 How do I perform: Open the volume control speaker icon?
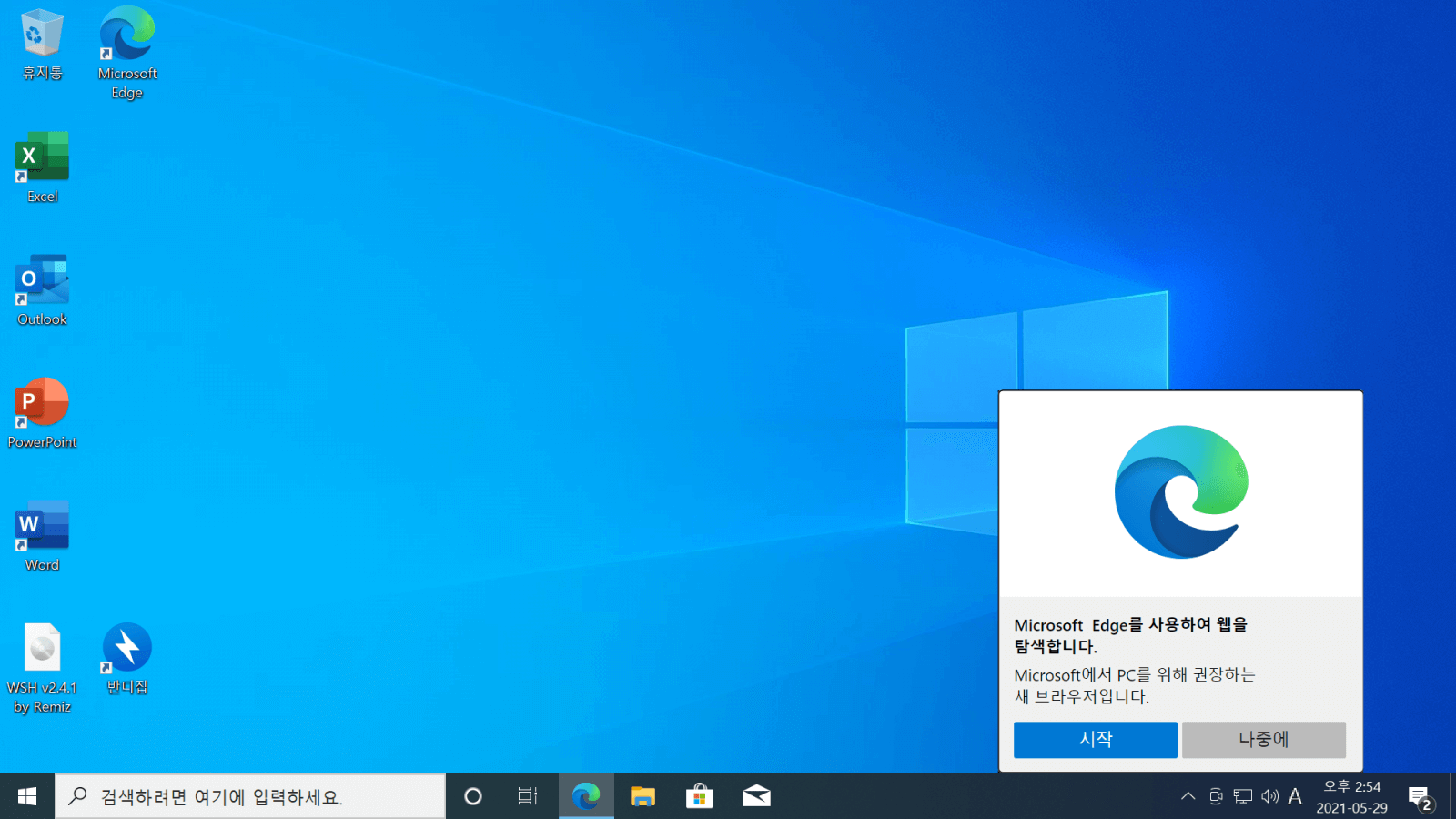(x=1269, y=796)
